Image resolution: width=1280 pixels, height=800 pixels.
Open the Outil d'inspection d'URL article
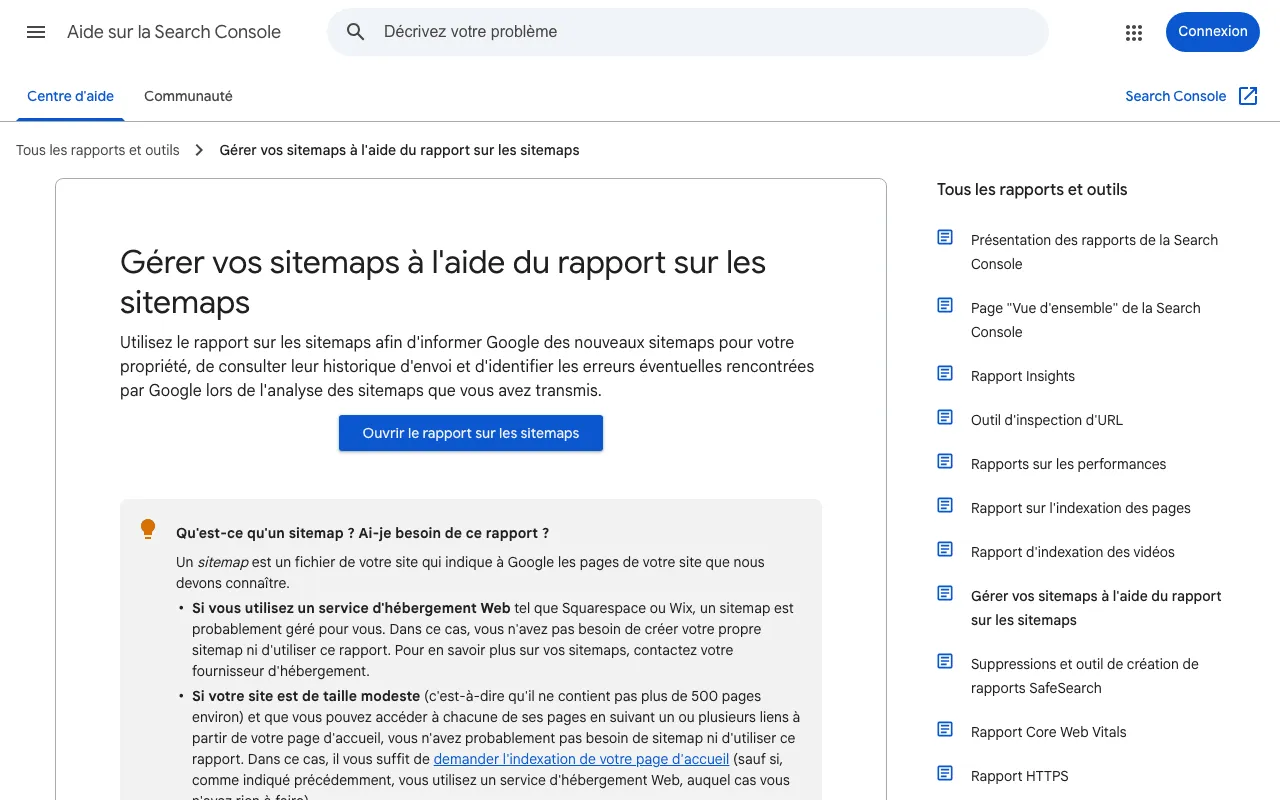click(x=1047, y=420)
